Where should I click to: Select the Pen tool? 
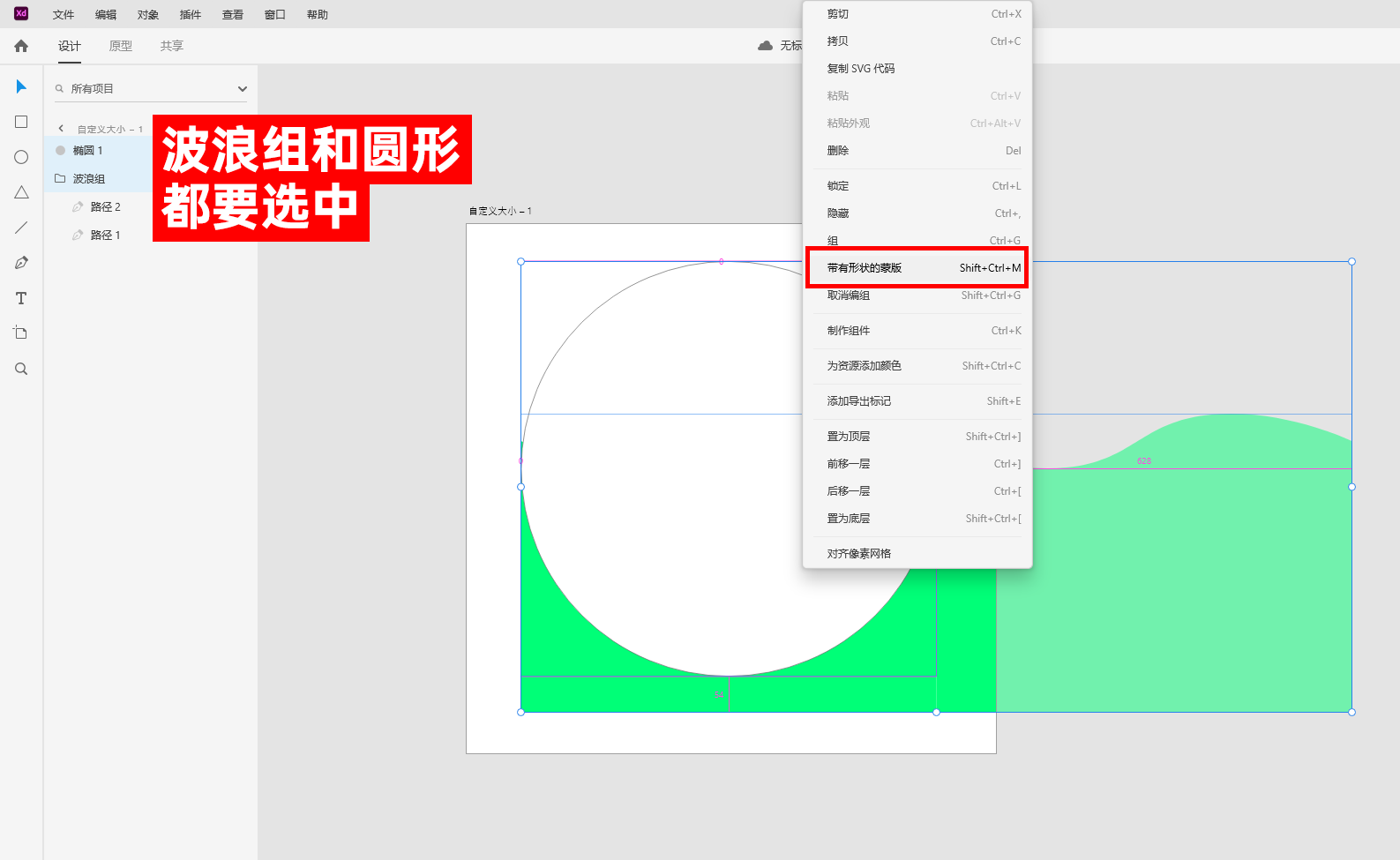pyautogui.click(x=21, y=263)
